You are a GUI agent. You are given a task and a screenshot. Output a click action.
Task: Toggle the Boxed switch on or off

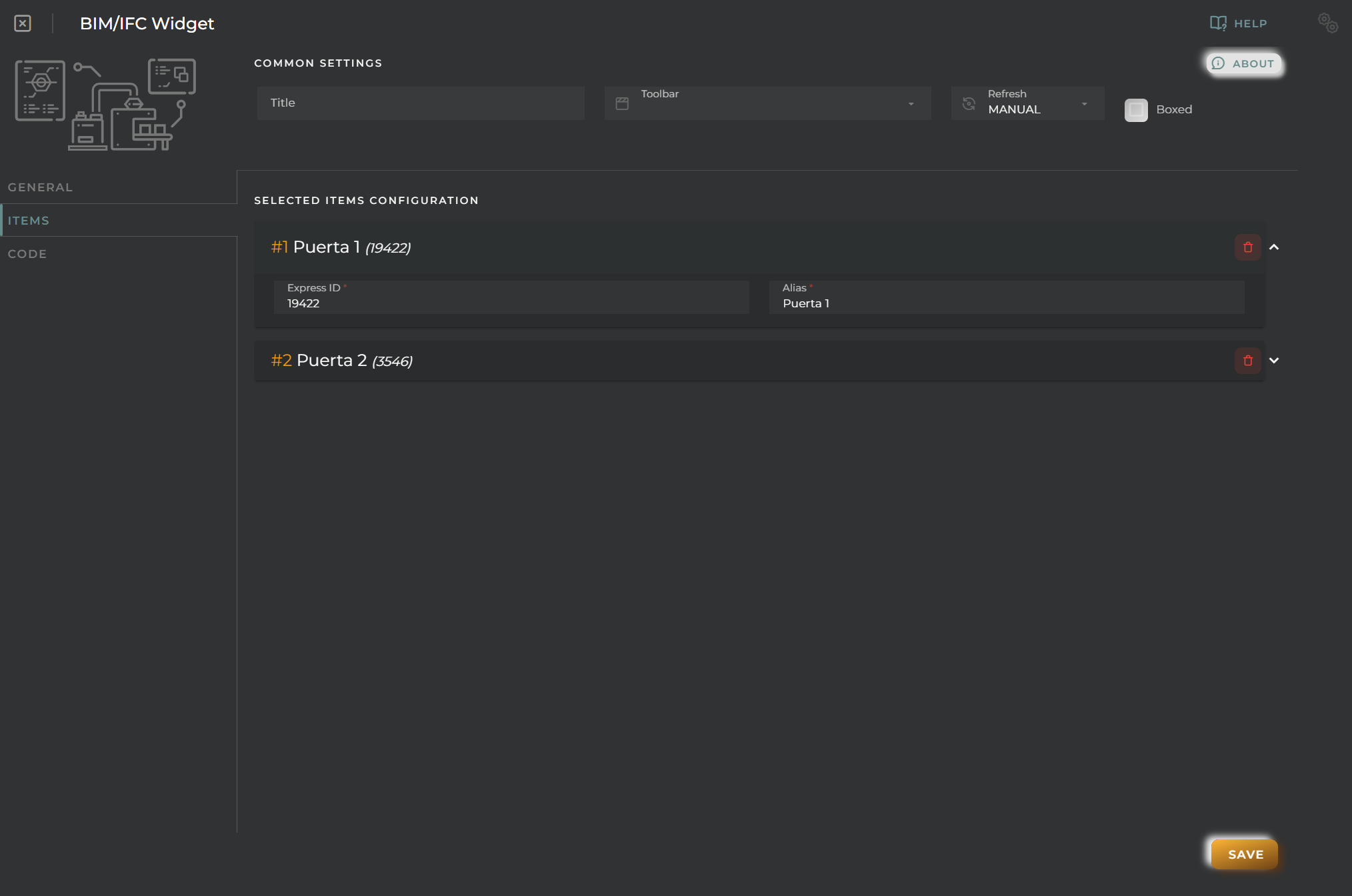click(x=1136, y=109)
